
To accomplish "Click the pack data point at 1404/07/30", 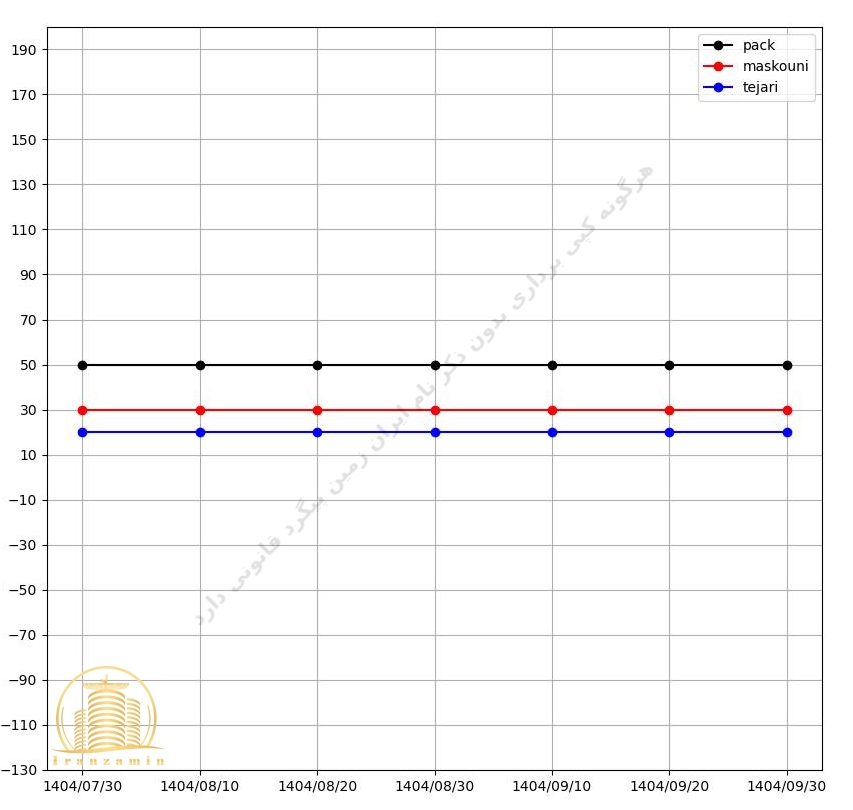I will coord(82,365).
